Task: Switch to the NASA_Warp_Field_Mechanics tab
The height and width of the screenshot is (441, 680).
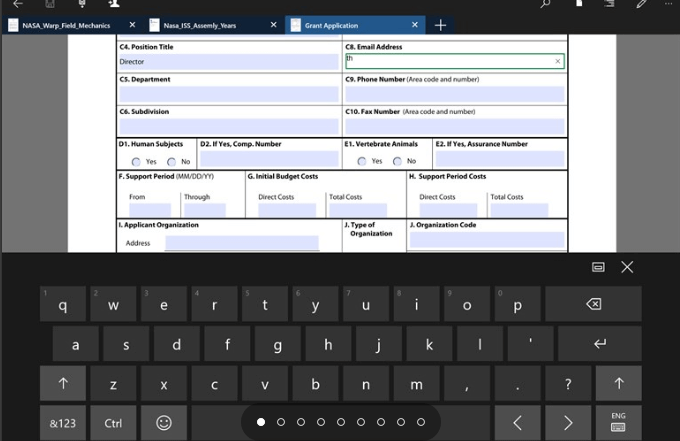Action: click(x=66, y=25)
